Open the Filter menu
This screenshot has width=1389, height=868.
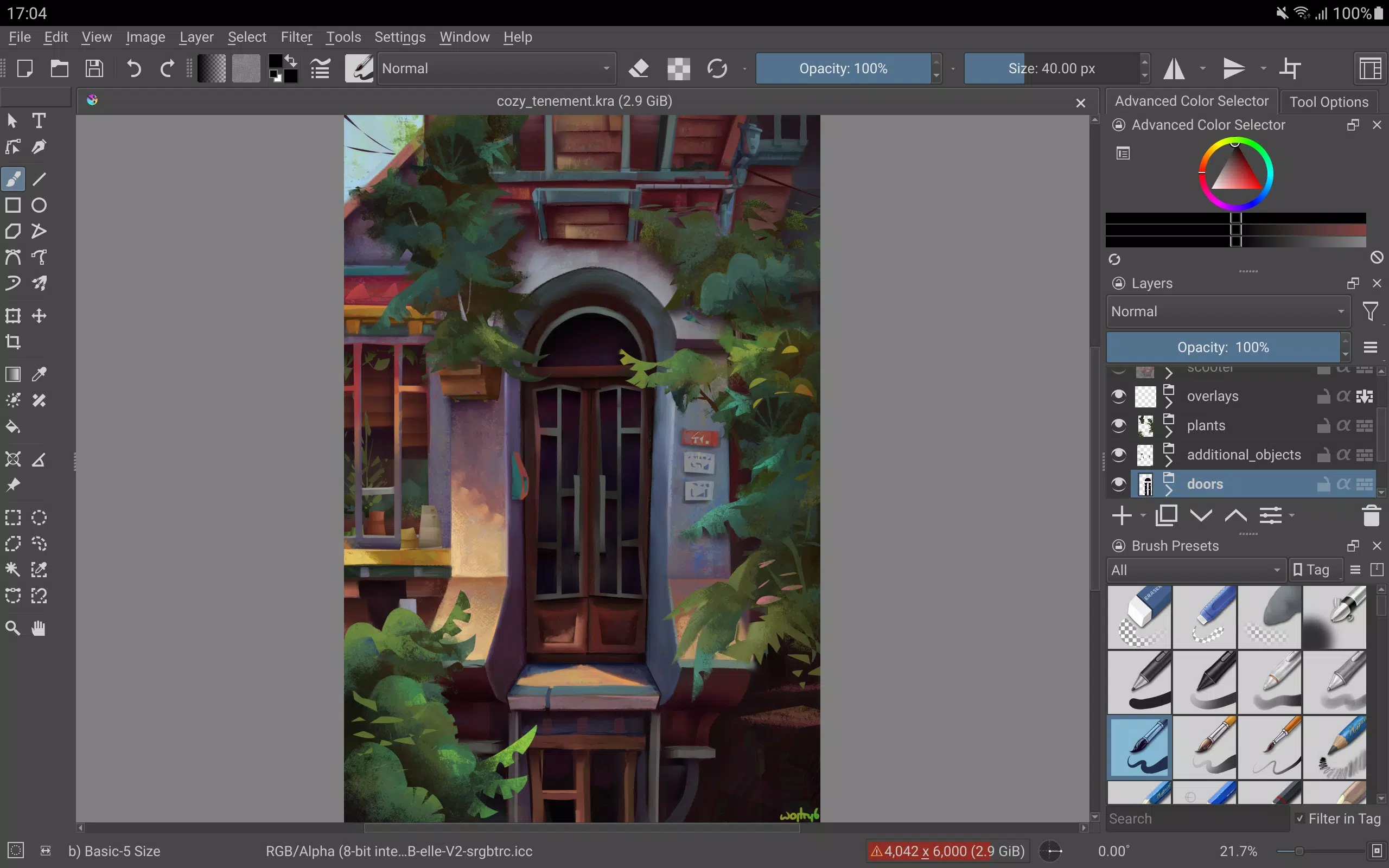coord(296,37)
